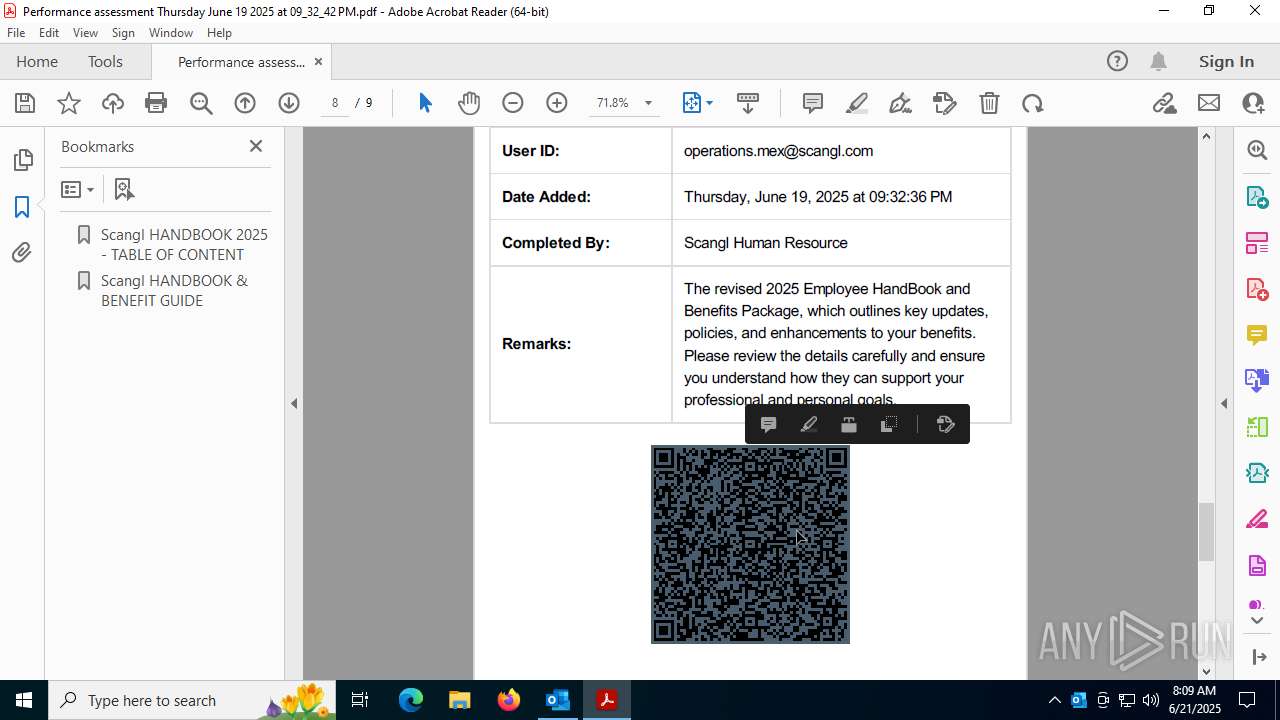Open the View menu
The height and width of the screenshot is (720, 1280).
pos(86,33)
